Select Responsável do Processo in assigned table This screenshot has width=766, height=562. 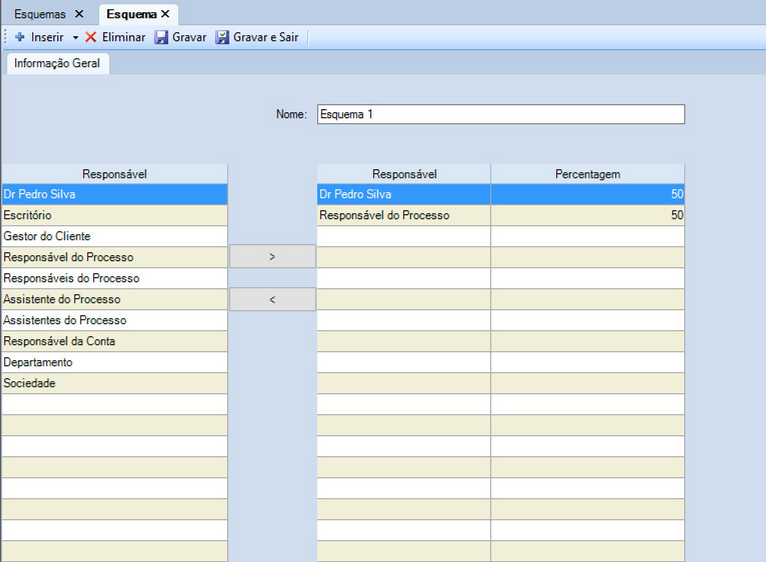tap(404, 215)
